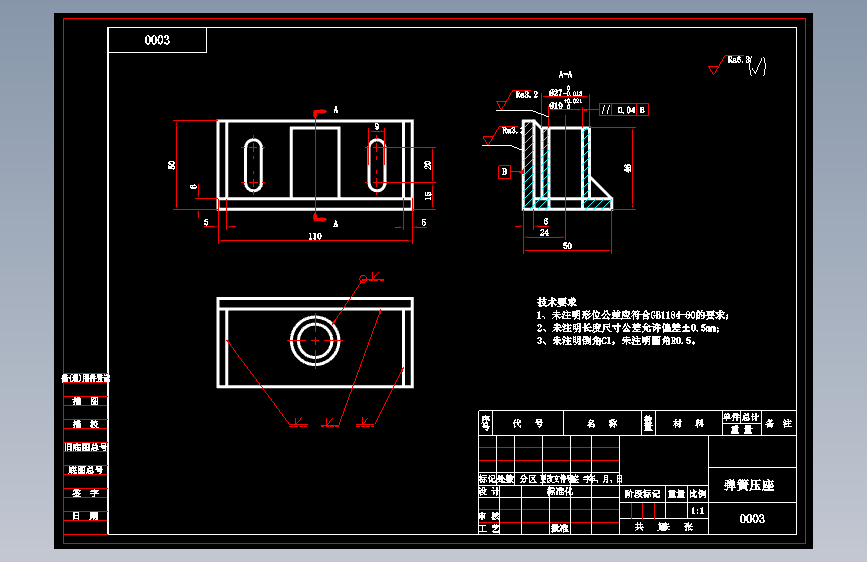
Task: Click the boxed datum "B" left of section
Action: (504, 171)
